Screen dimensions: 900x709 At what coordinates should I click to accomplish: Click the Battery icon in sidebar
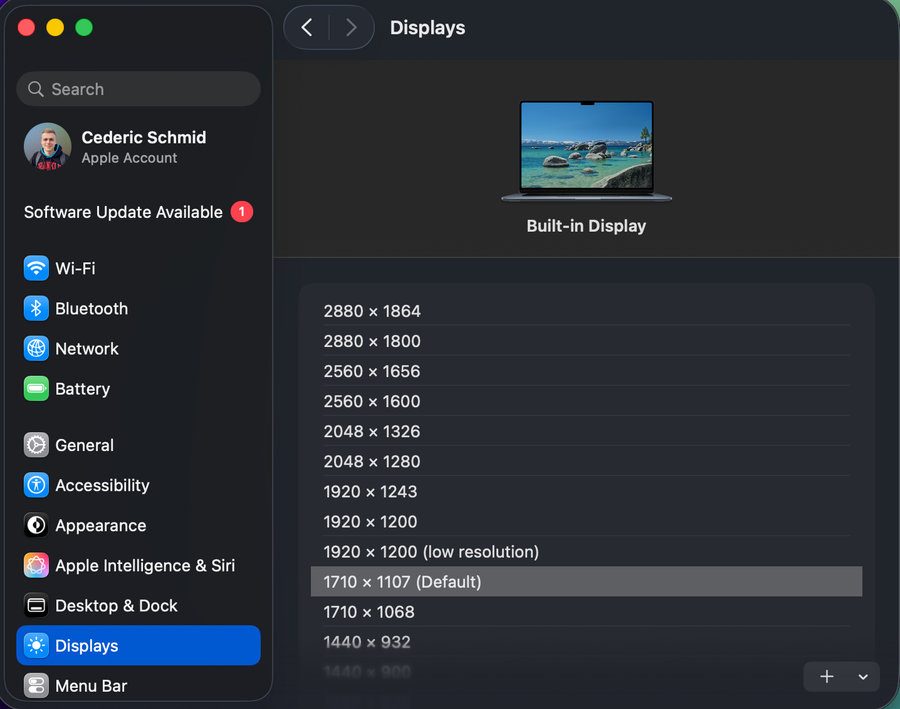tap(36, 389)
